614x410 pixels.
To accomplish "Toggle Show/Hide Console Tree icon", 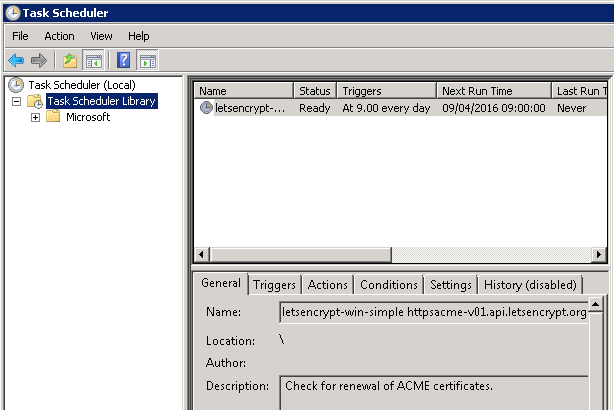I will [92, 60].
